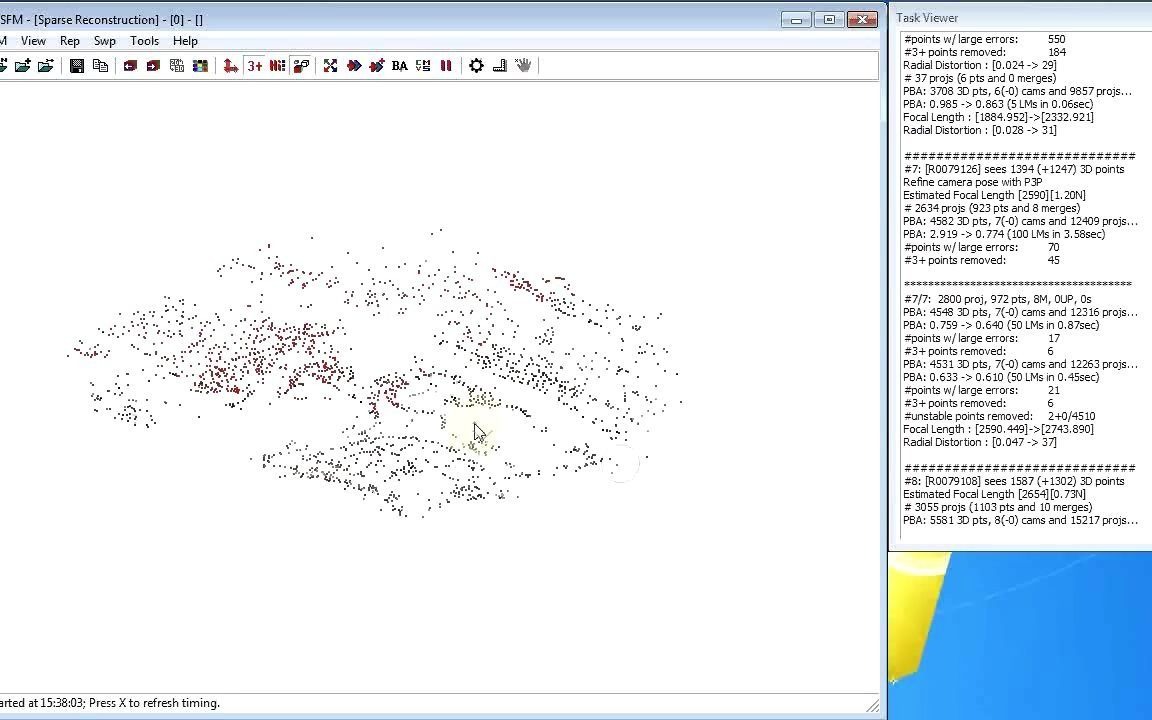Go to next image with the right arrow icon
The height and width of the screenshot is (720, 1152).
point(152,66)
